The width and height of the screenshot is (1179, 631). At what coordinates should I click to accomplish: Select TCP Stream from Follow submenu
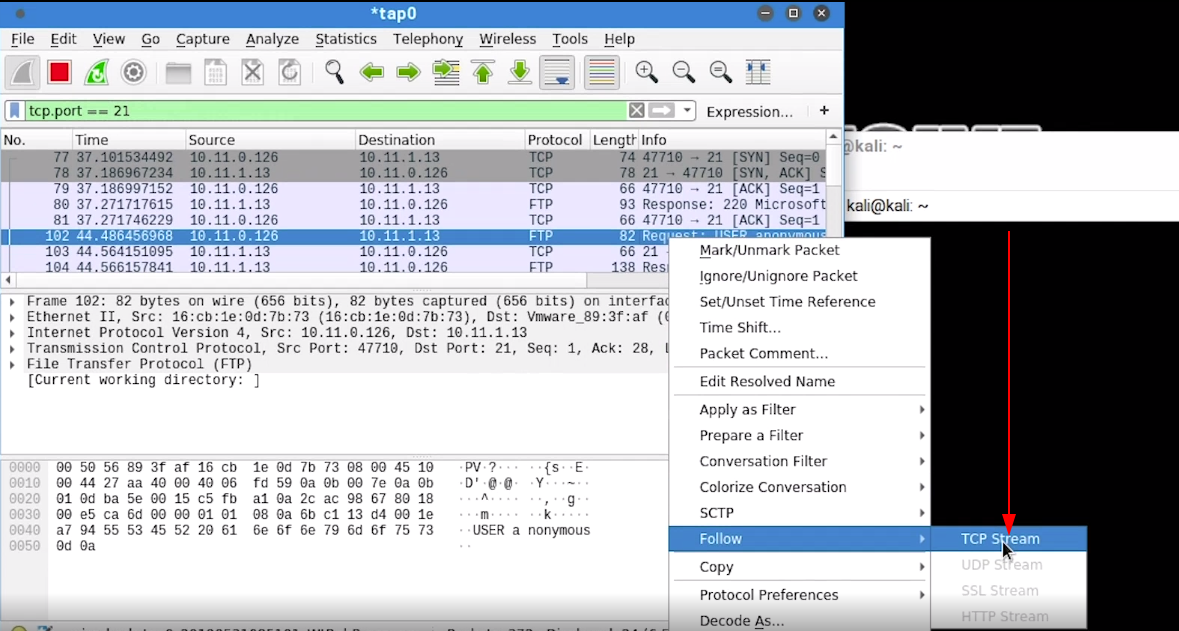click(1000, 539)
